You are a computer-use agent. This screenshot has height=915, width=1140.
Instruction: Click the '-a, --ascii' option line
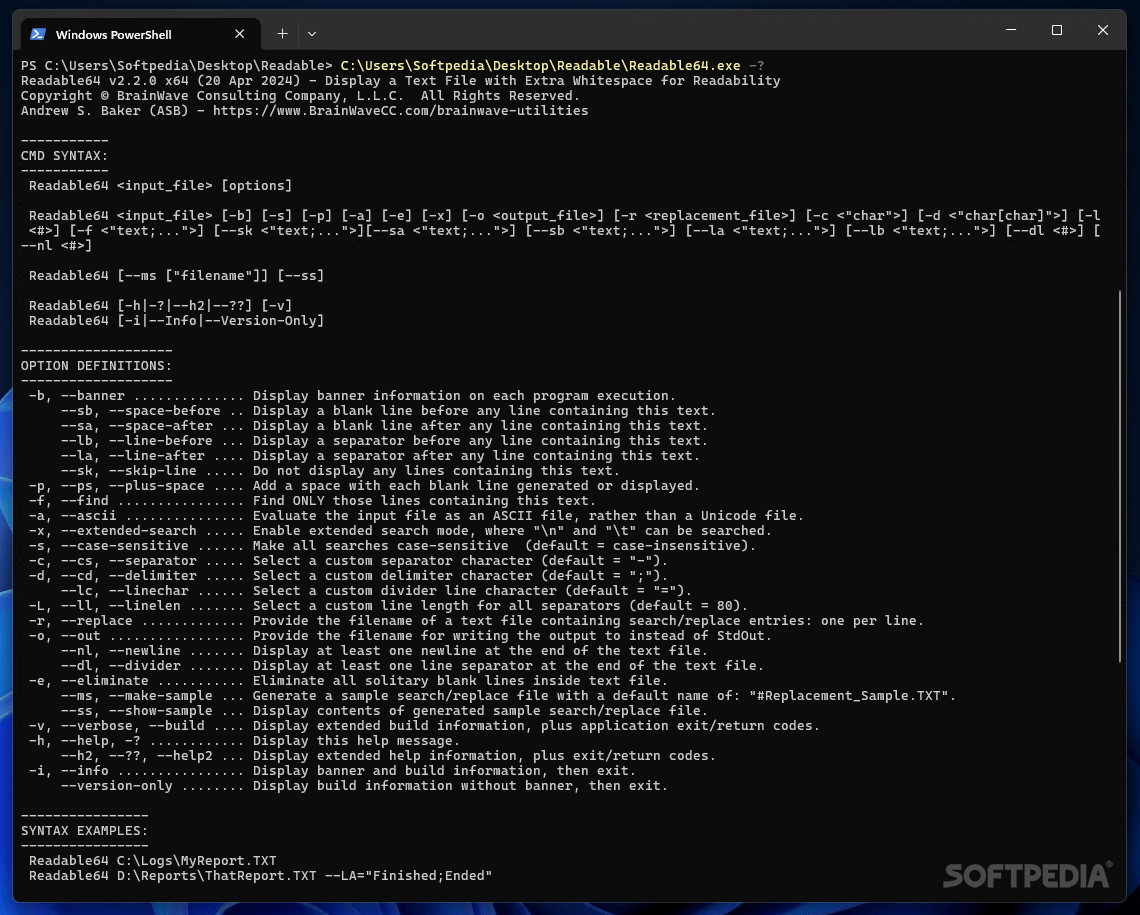pyautogui.click(x=416, y=516)
